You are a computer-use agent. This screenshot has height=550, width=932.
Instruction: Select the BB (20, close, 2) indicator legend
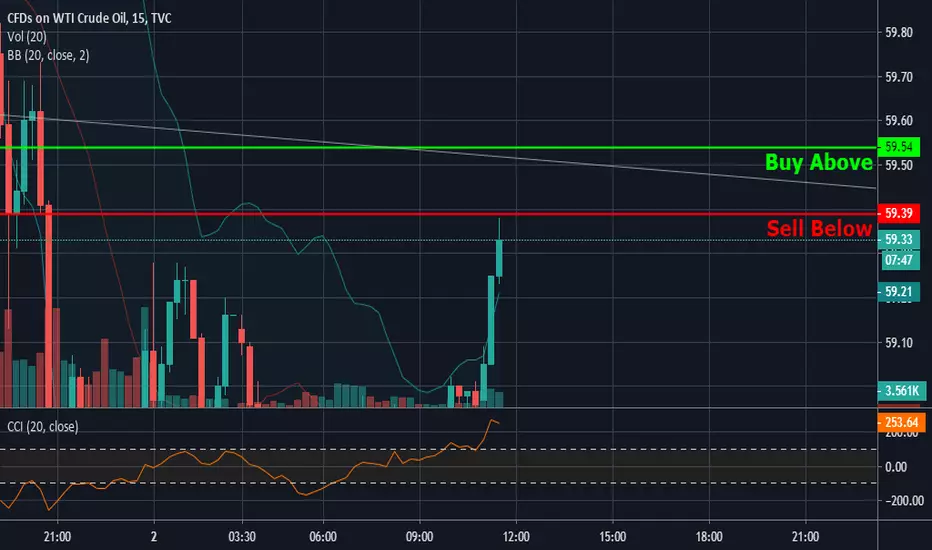(x=48, y=55)
